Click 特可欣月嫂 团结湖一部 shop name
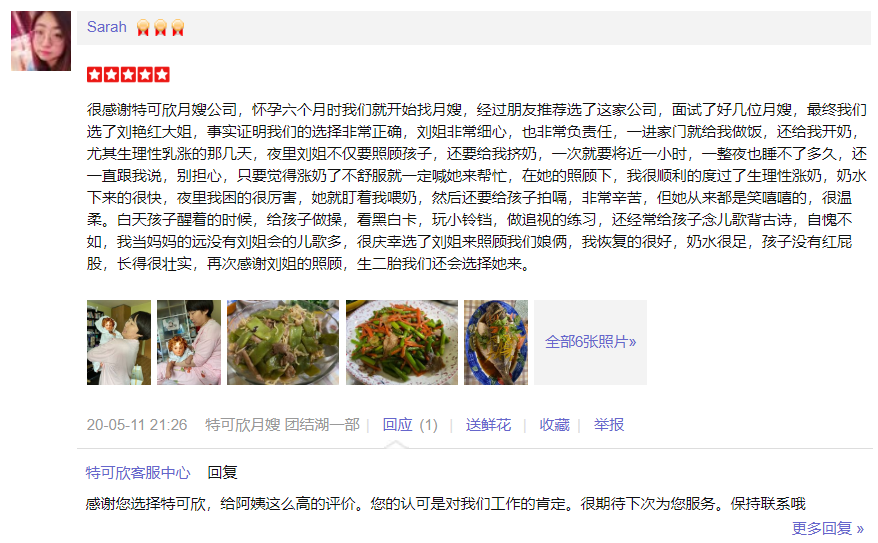 click(x=282, y=425)
